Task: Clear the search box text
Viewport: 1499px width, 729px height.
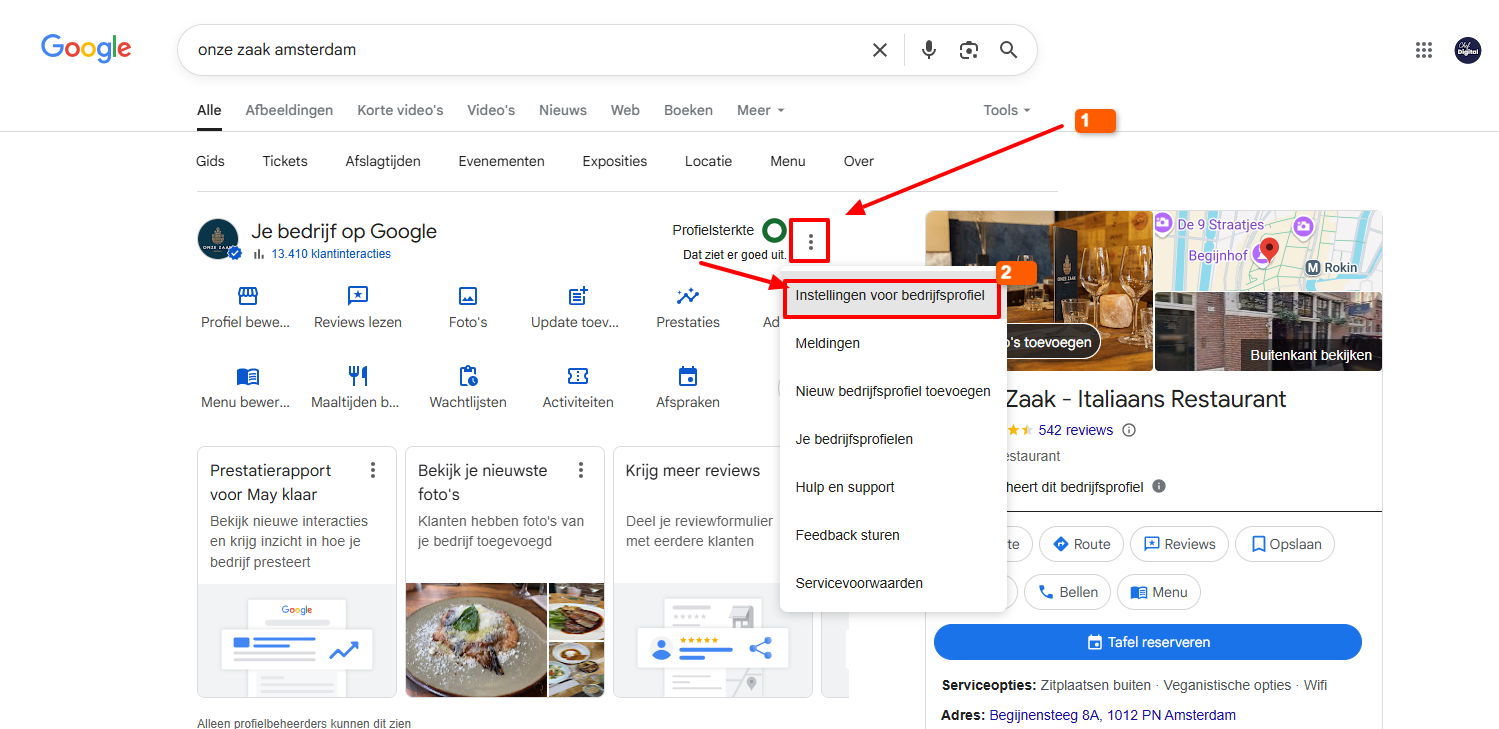Action: pyautogui.click(x=880, y=50)
